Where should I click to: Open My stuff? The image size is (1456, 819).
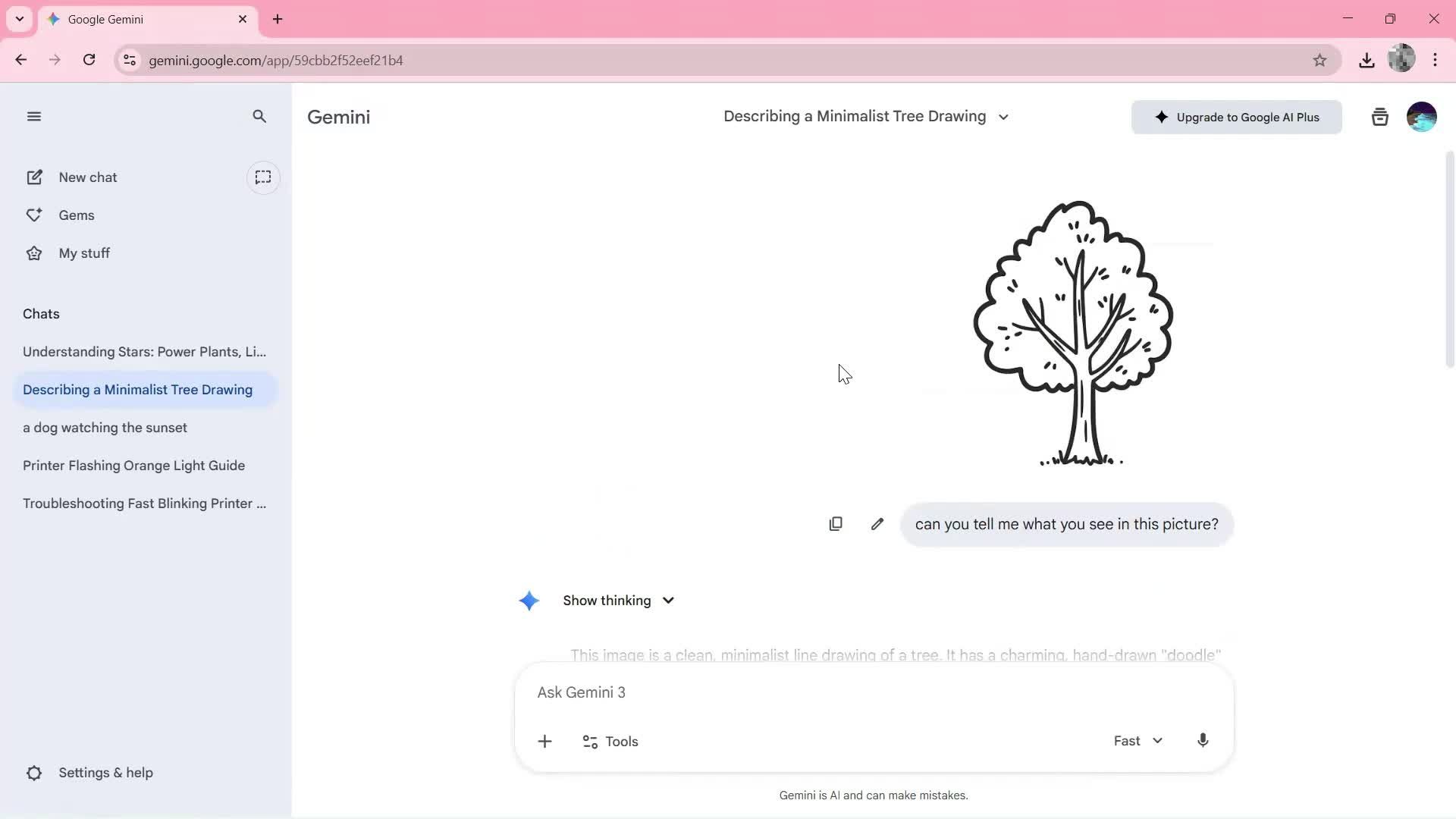click(84, 253)
